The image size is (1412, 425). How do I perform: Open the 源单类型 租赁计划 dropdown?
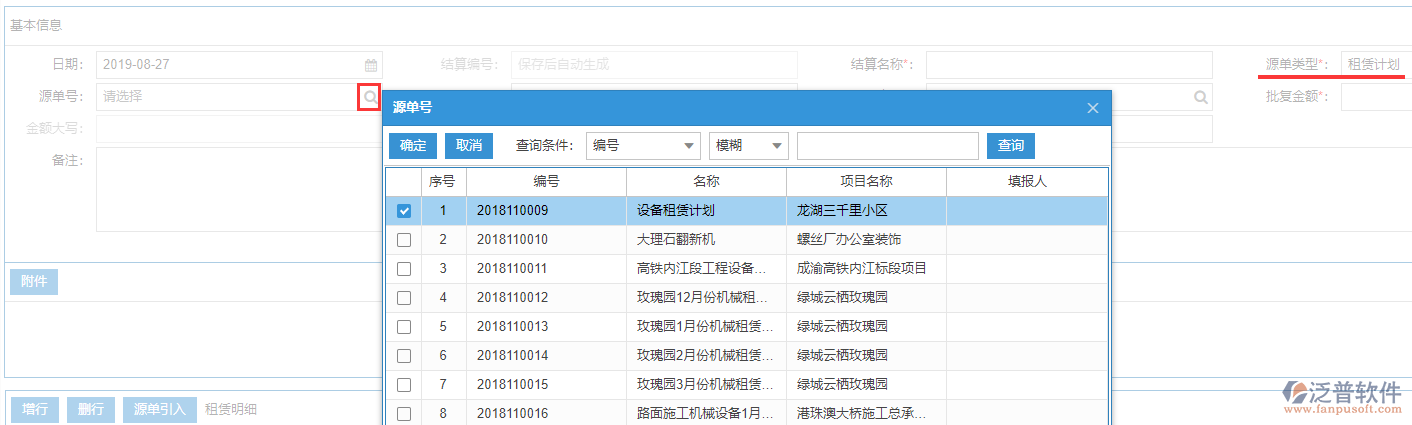1376,65
